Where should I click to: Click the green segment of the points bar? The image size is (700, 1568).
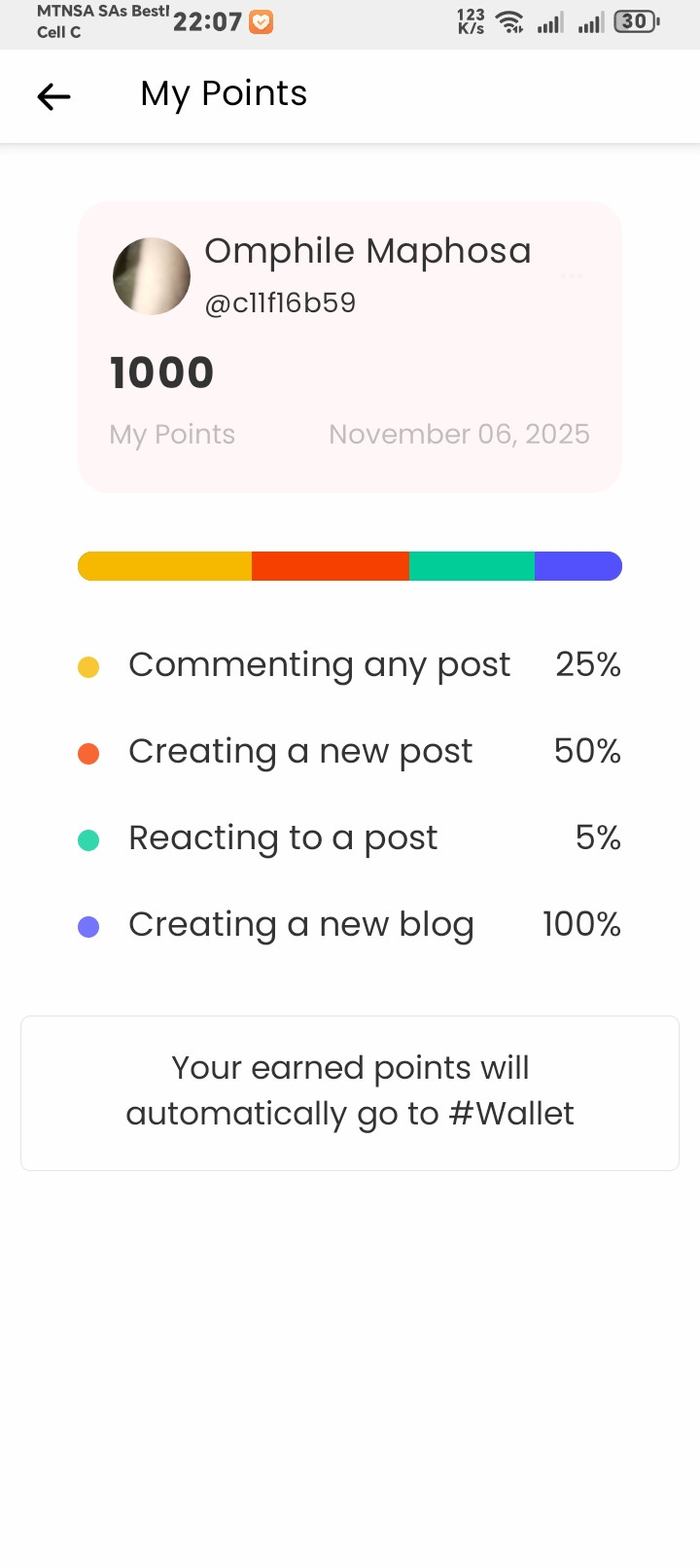coord(472,566)
